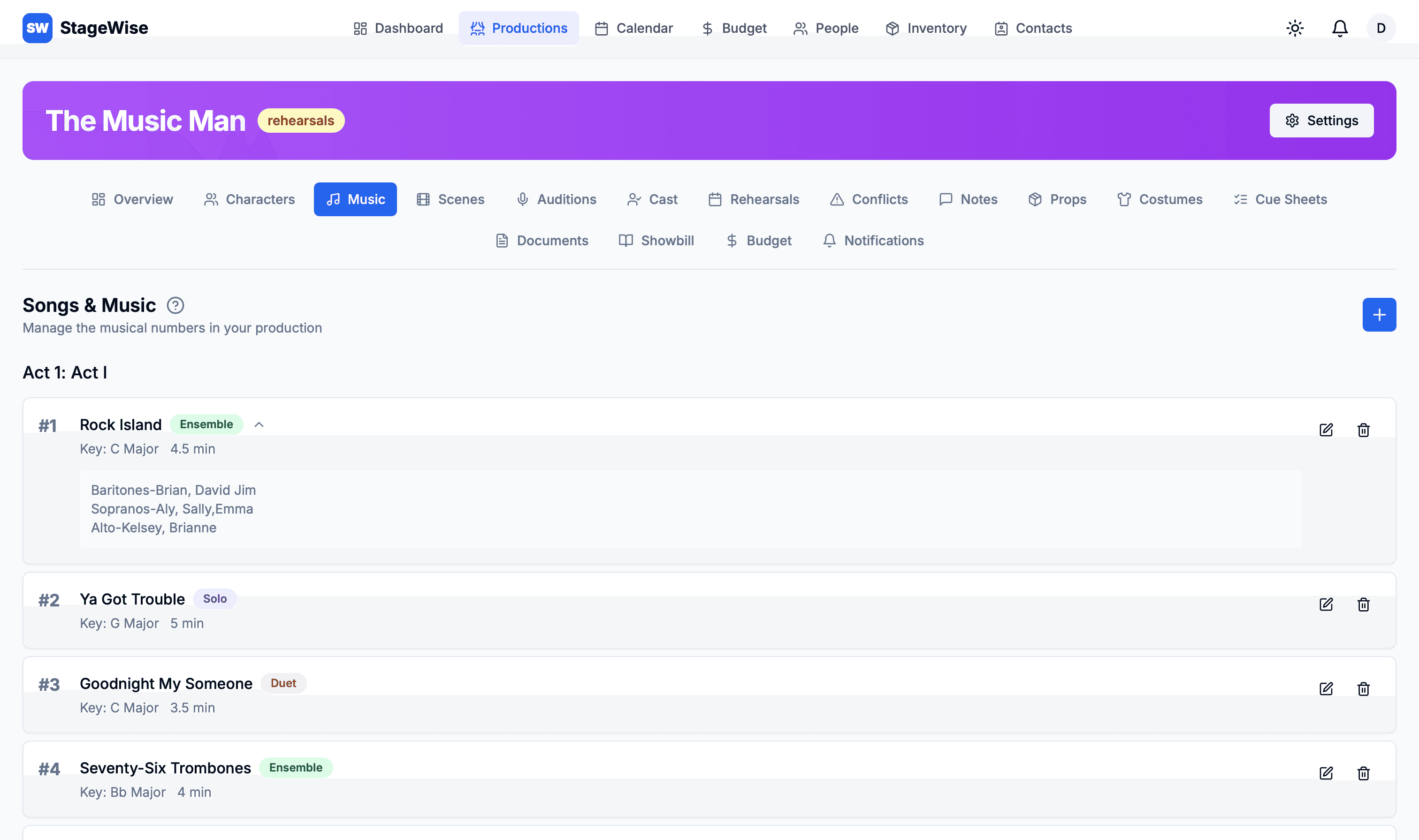Viewport: 1419px width, 840px height.
Task: Expand the Ya Got Trouble song row
Action: [x=132, y=599]
